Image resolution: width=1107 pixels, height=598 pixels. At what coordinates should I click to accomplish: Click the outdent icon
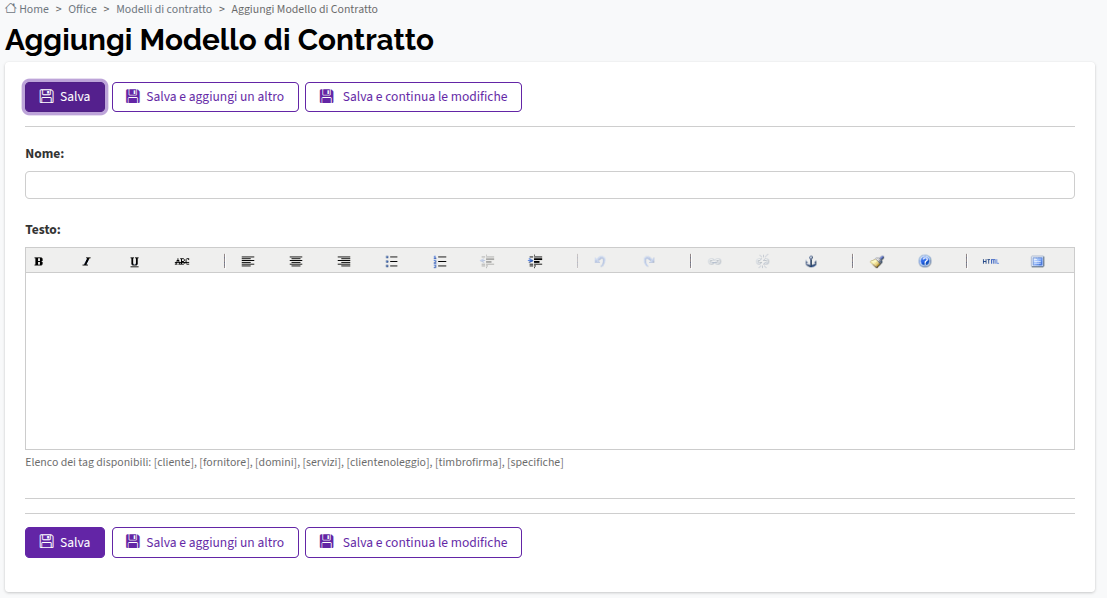[x=487, y=261]
